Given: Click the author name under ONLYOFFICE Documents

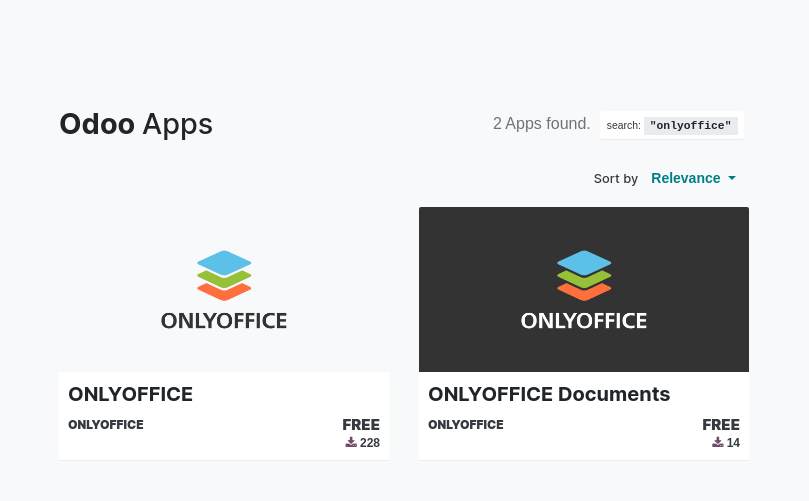Looking at the screenshot, I should click(465, 425).
